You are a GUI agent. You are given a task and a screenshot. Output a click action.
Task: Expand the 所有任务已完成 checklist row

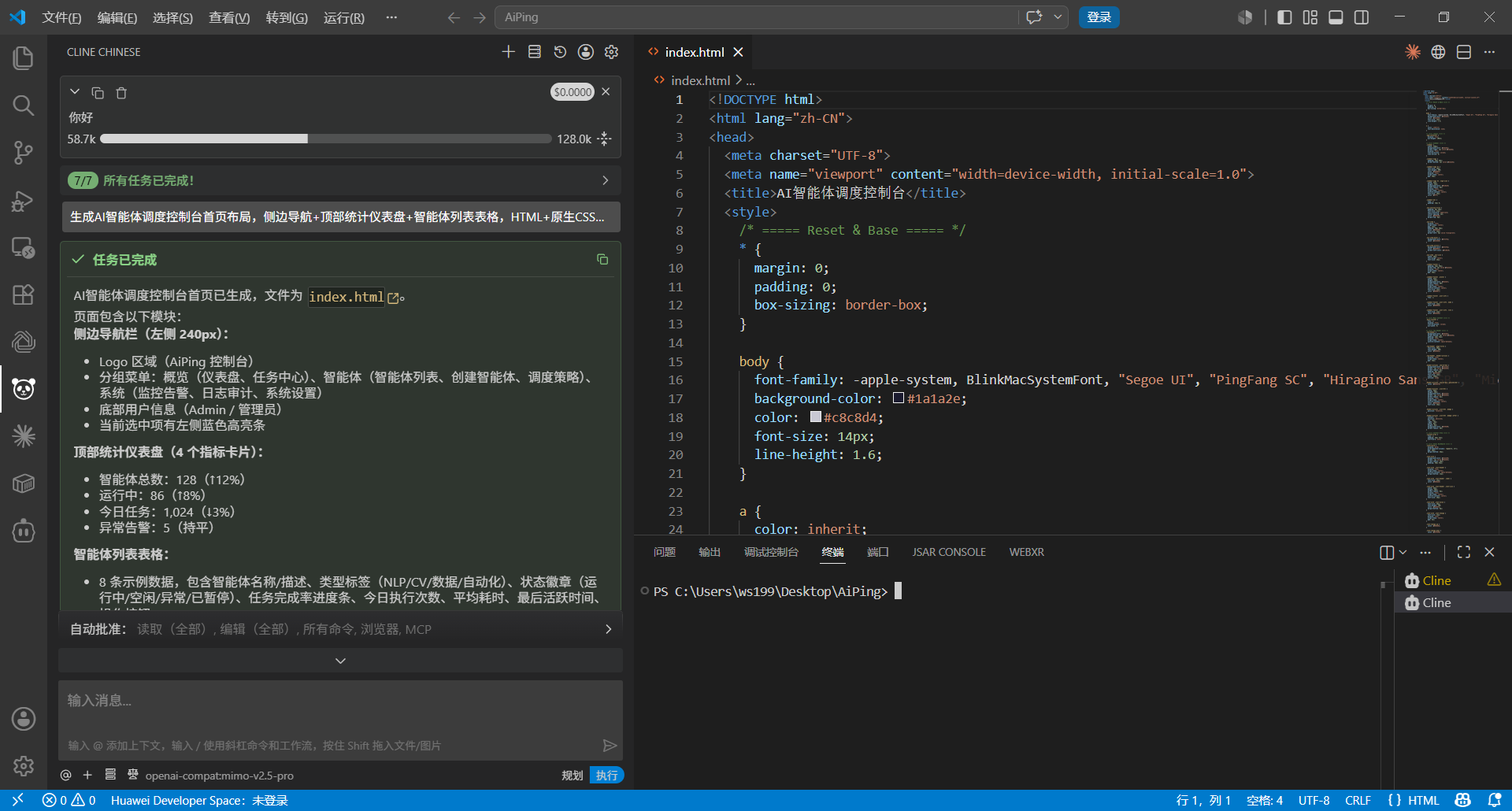tap(340, 180)
